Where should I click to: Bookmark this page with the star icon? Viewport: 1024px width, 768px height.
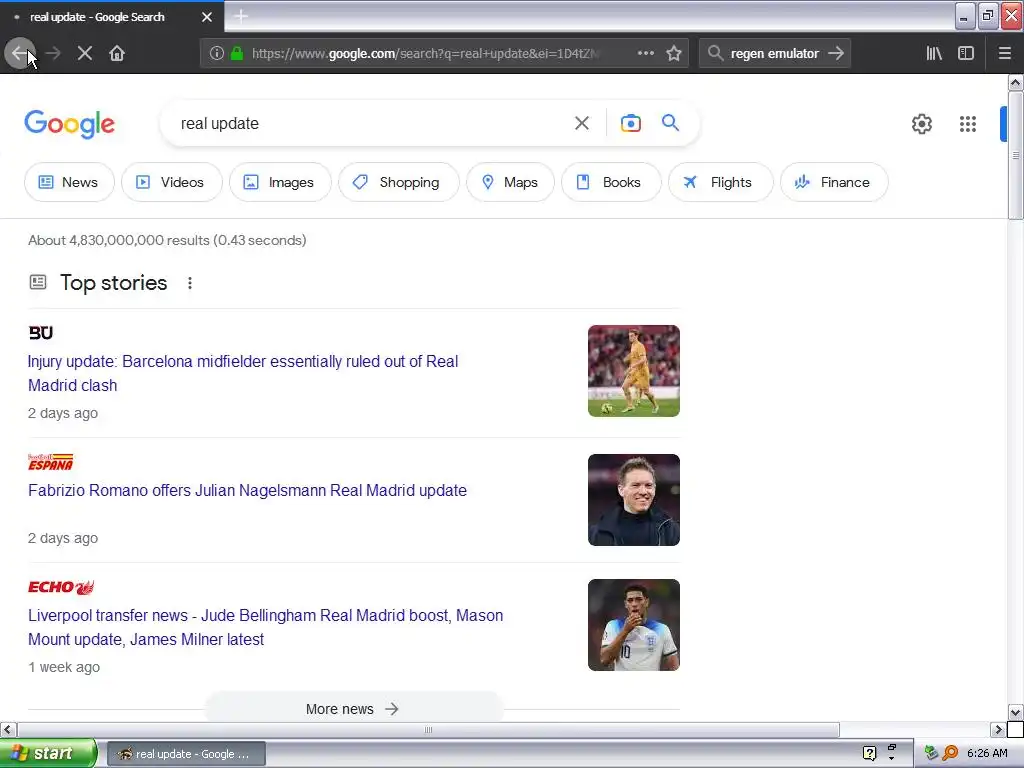674,53
